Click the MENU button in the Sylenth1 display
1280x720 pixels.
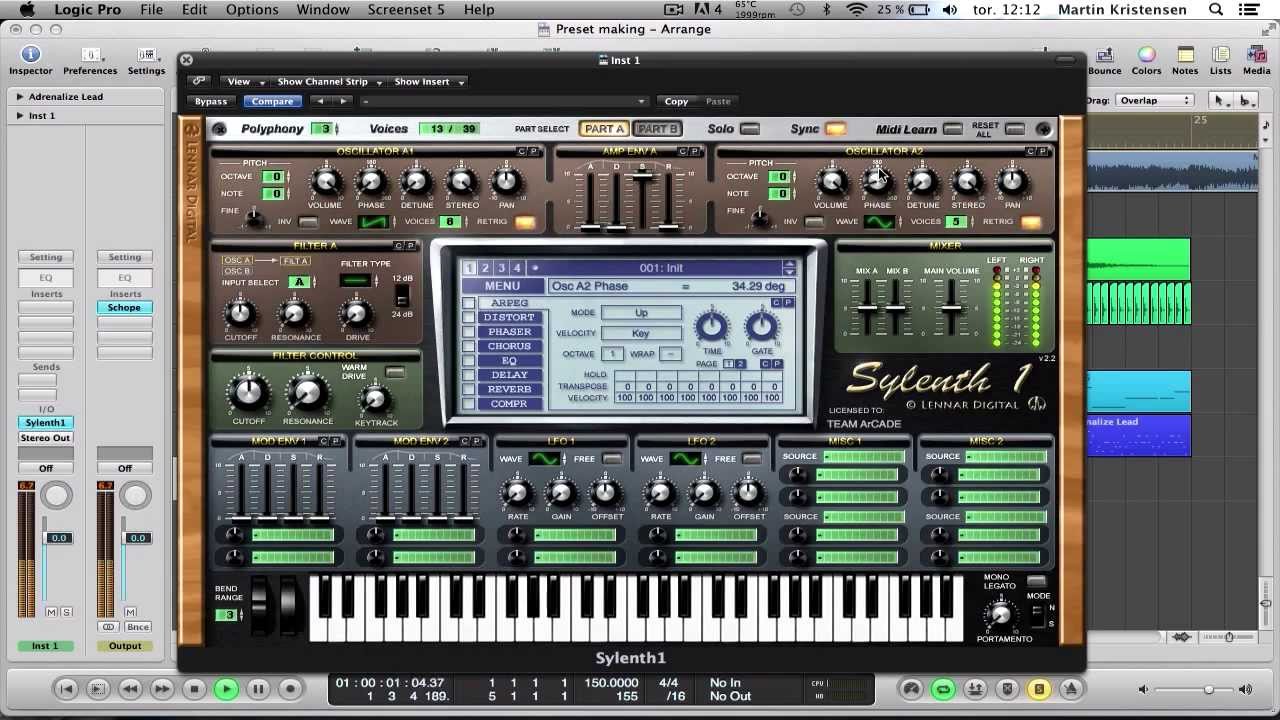point(502,286)
